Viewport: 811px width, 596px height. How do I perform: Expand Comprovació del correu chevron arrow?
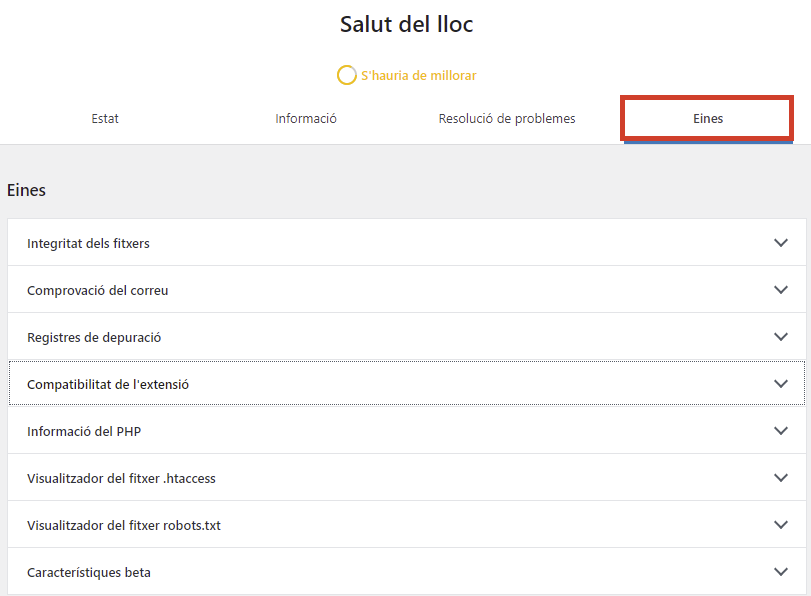coord(780,290)
